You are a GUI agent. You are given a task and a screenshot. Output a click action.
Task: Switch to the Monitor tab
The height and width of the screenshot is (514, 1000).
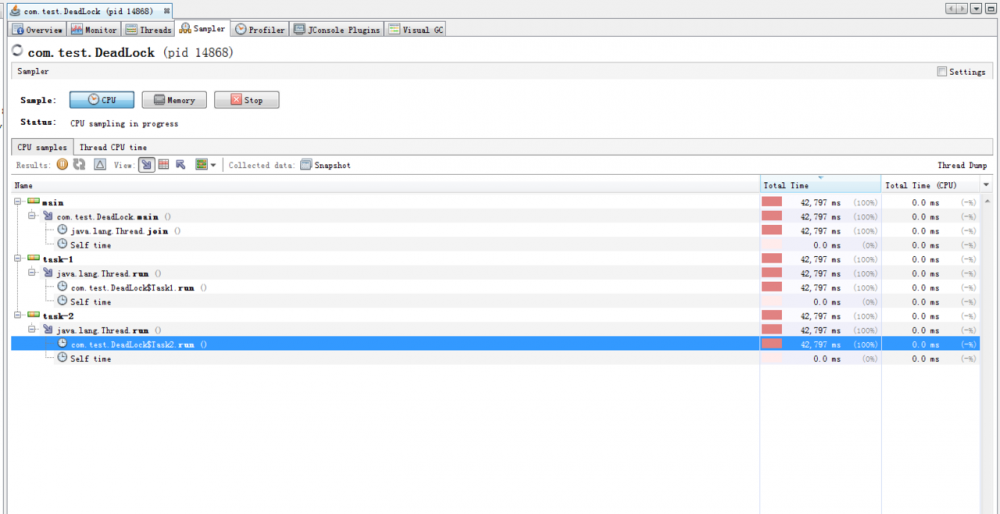pos(94,29)
